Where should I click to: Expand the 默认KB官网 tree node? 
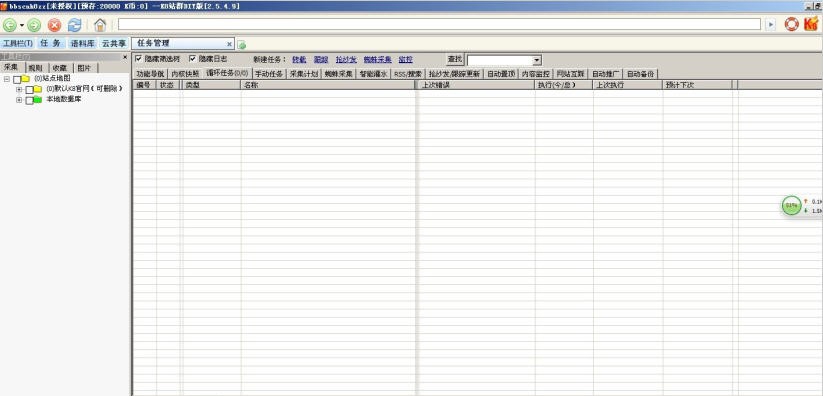coord(19,89)
